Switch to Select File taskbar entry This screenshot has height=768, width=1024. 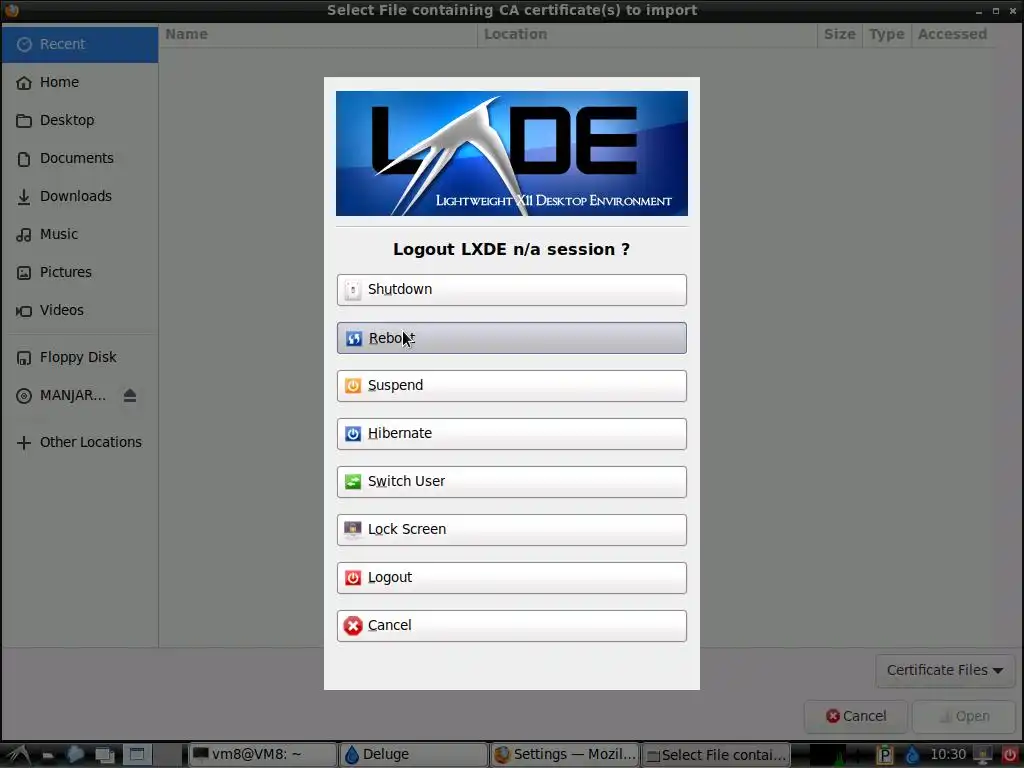(716, 755)
